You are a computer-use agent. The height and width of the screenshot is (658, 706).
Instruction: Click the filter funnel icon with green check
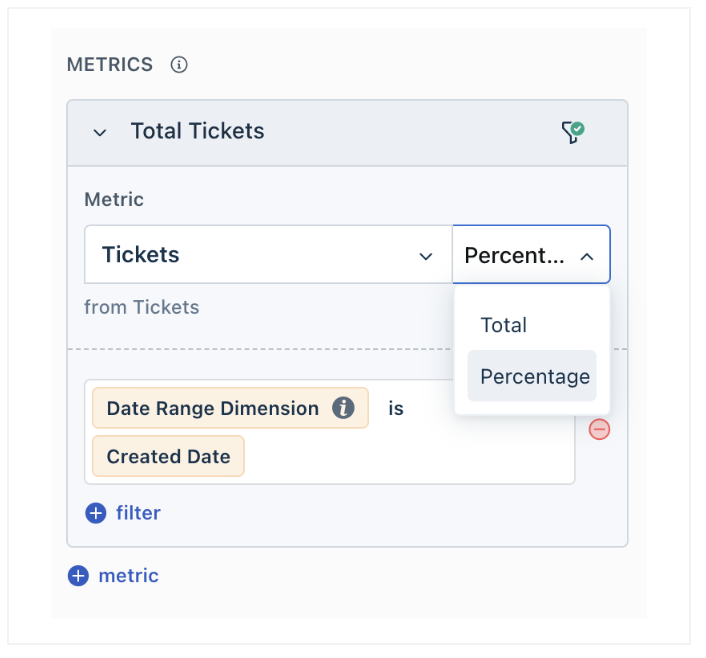(573, 132)
